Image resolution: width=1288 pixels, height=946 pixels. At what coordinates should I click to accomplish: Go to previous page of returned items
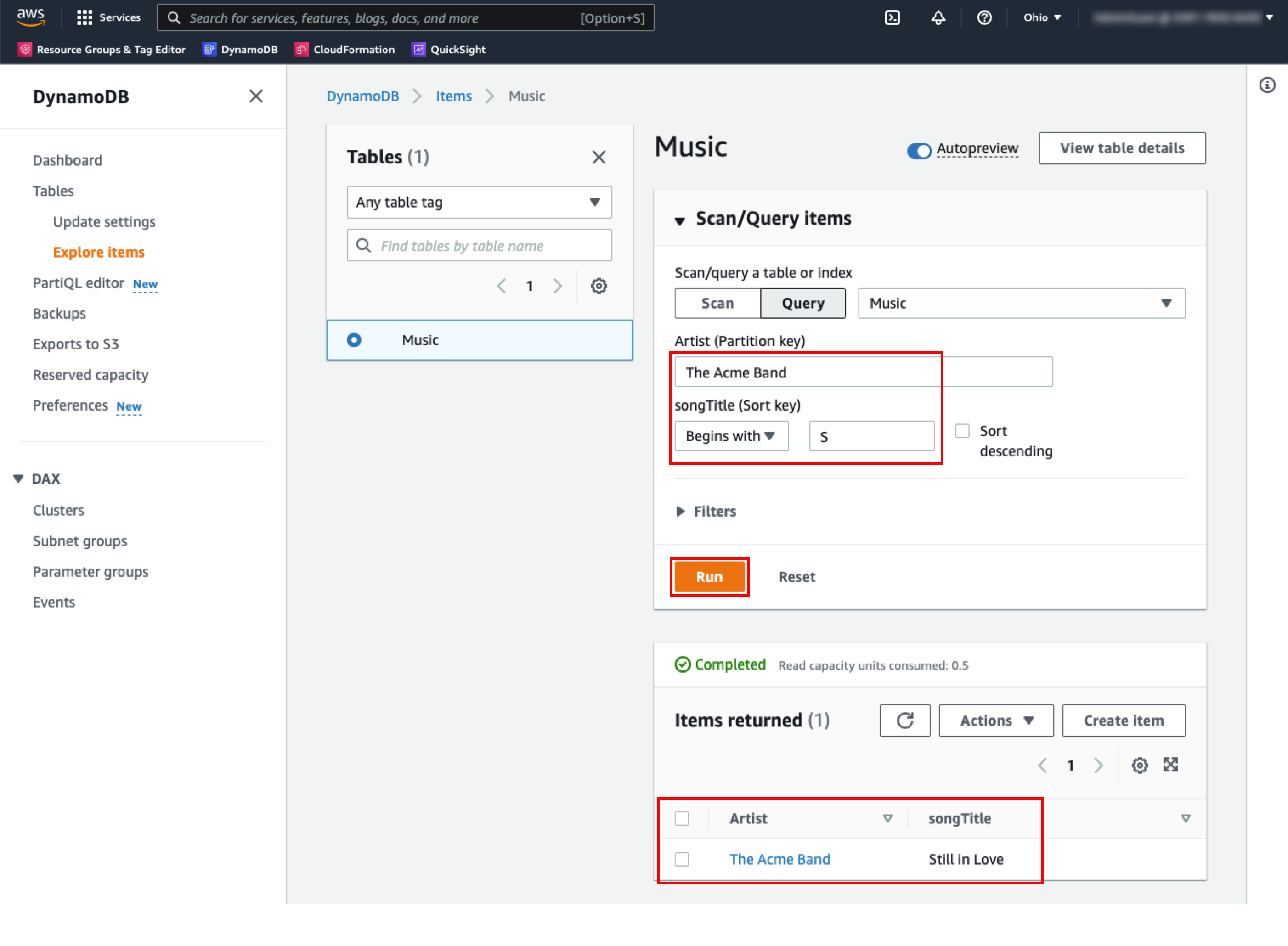1043,766
